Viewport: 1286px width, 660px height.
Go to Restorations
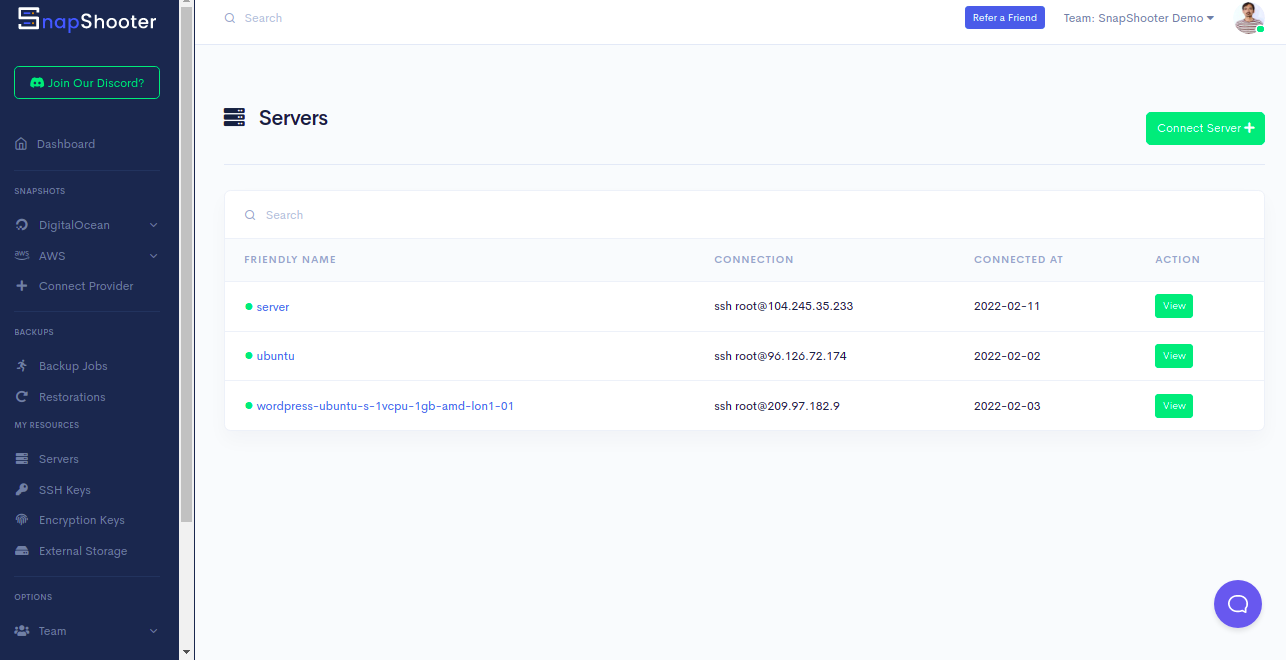pyautogui.click(x=72, y=397)
